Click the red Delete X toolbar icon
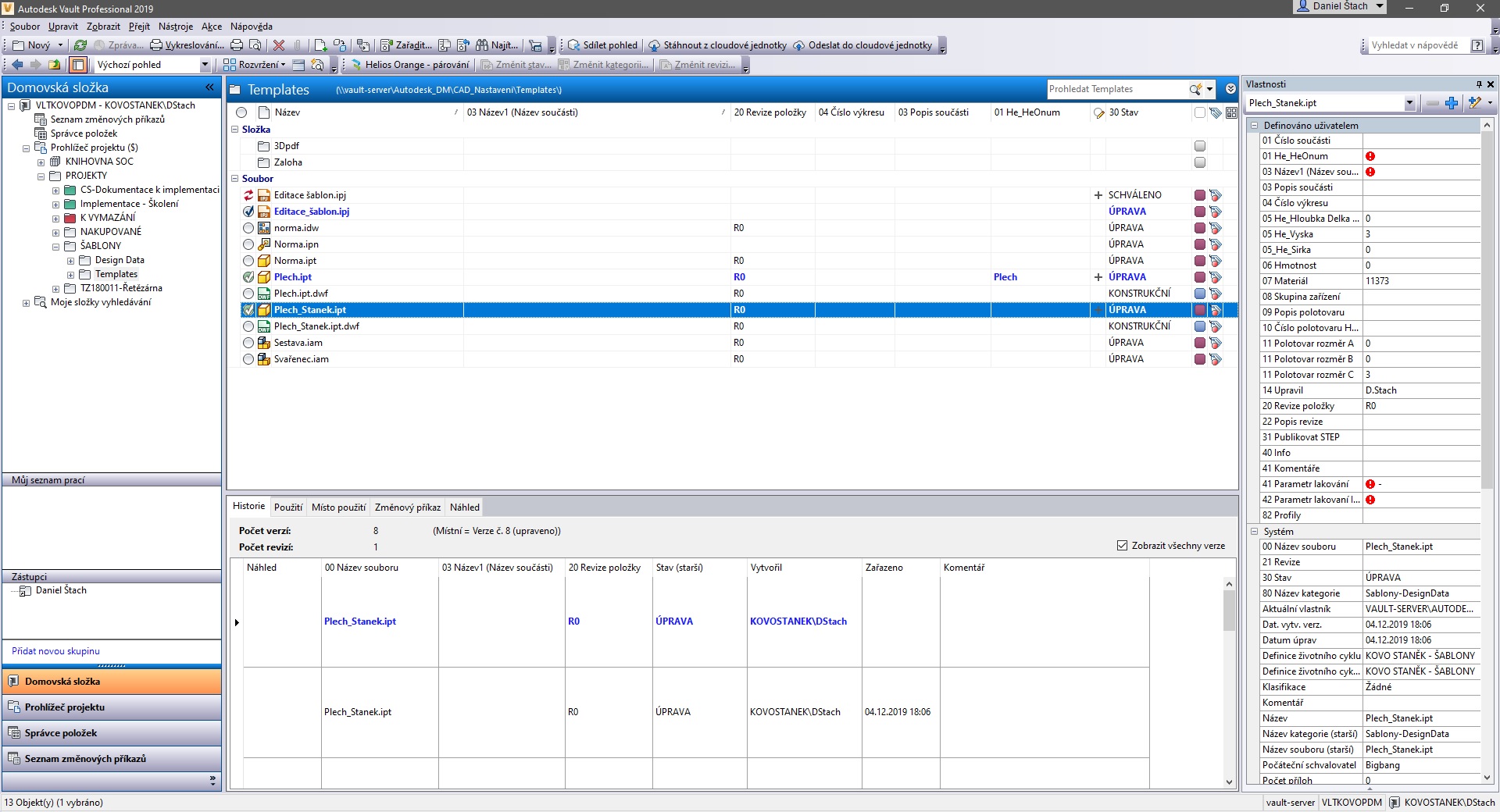The image size is (1500, 812). point(279,45)
